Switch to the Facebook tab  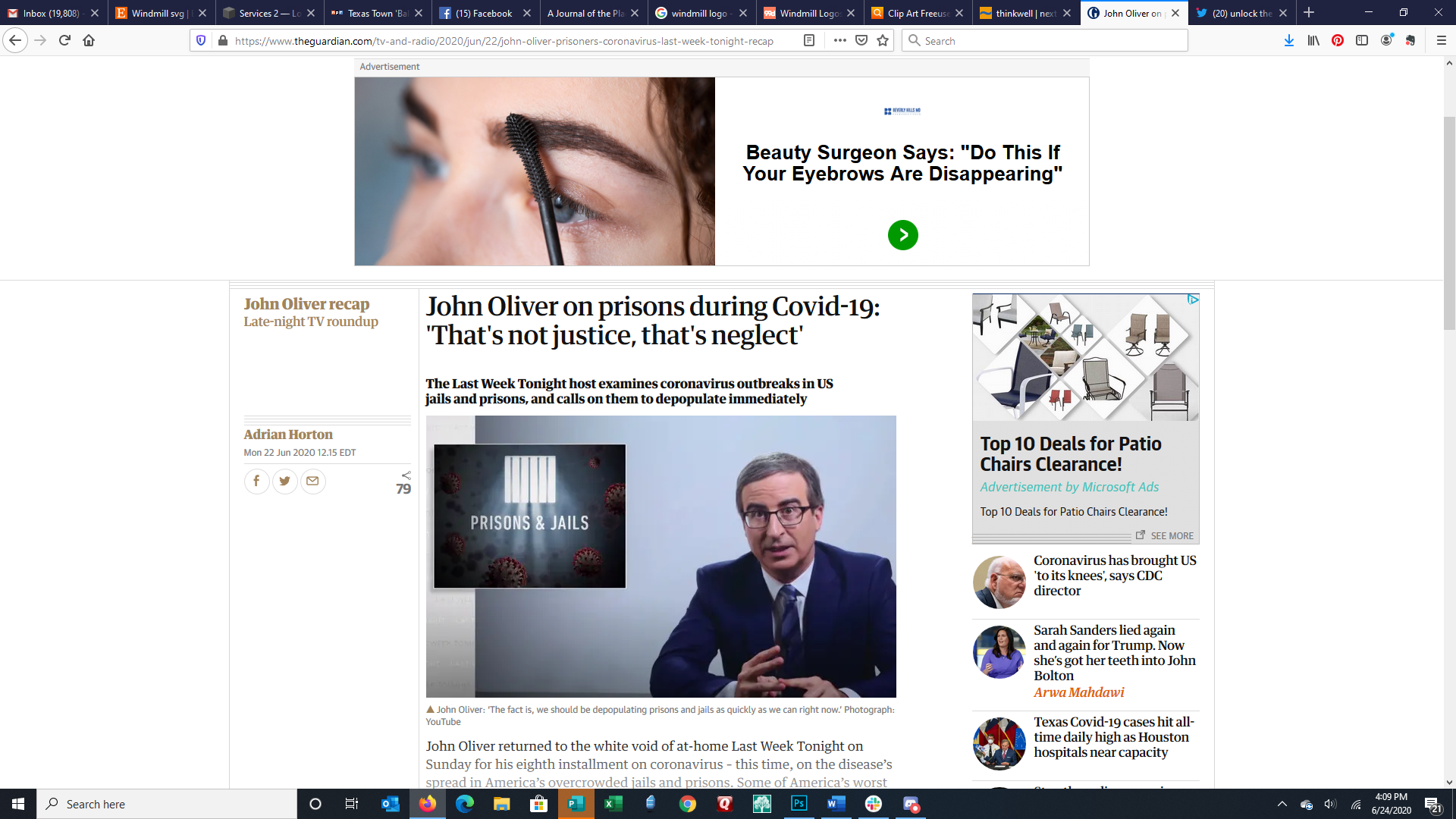[x=483, y=13]
